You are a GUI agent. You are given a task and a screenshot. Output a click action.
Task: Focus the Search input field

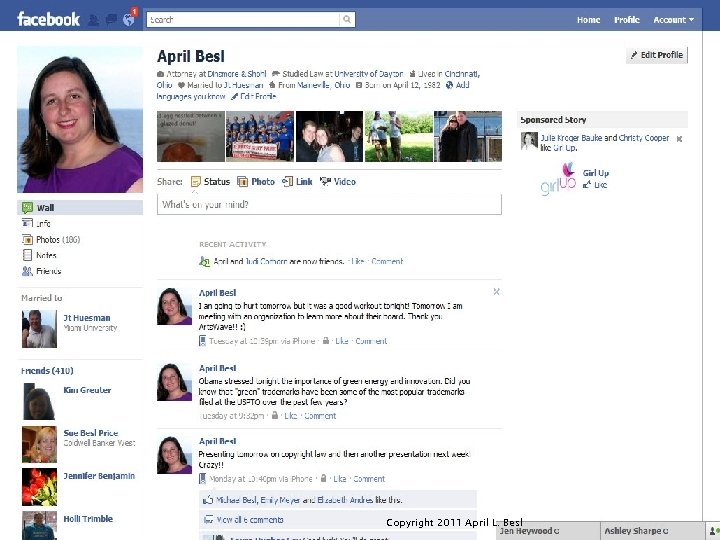pos(243,19)
